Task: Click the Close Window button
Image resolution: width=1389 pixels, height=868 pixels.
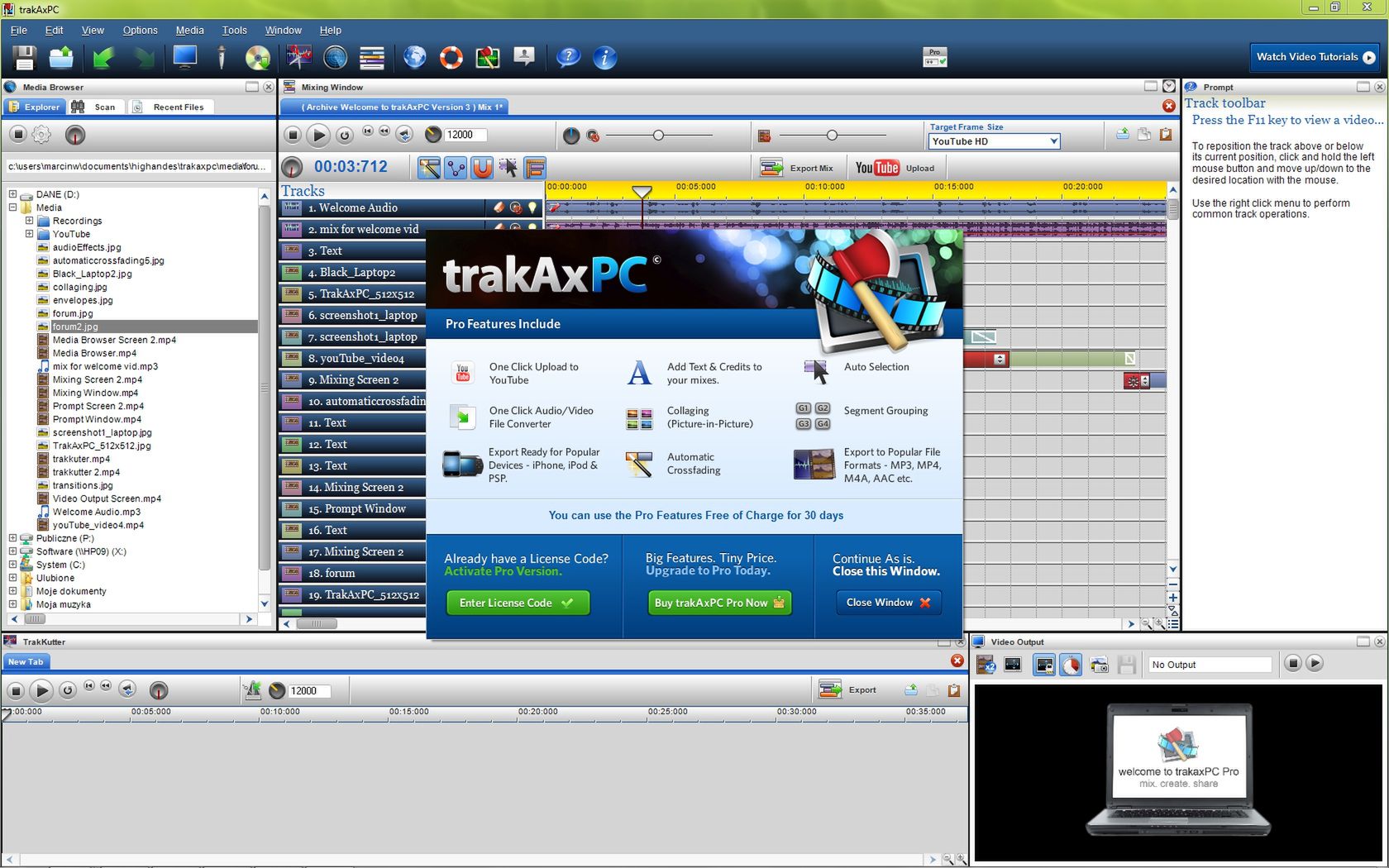Action: [x=889, y=603]
